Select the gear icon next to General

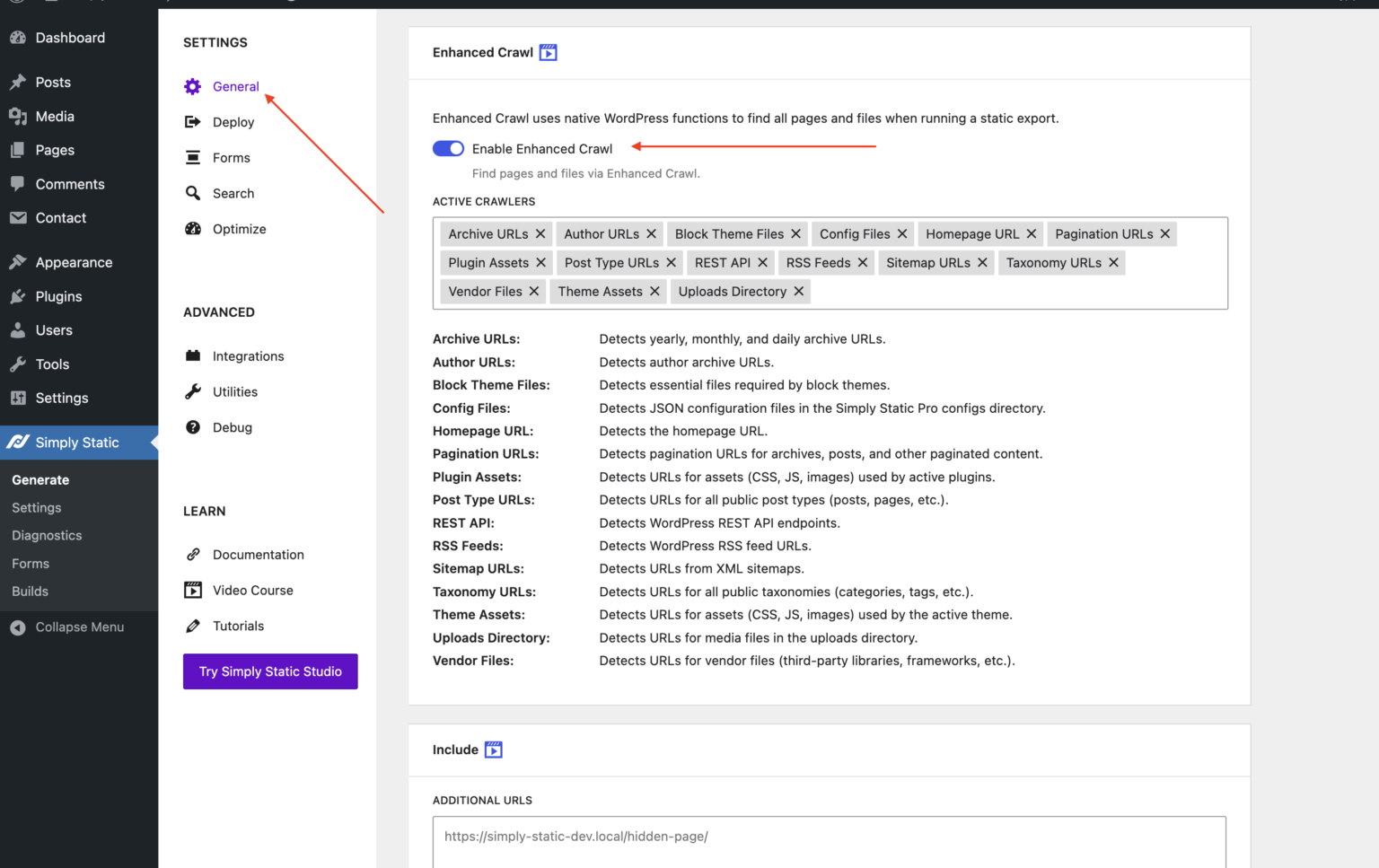click(x=192, y=86)
